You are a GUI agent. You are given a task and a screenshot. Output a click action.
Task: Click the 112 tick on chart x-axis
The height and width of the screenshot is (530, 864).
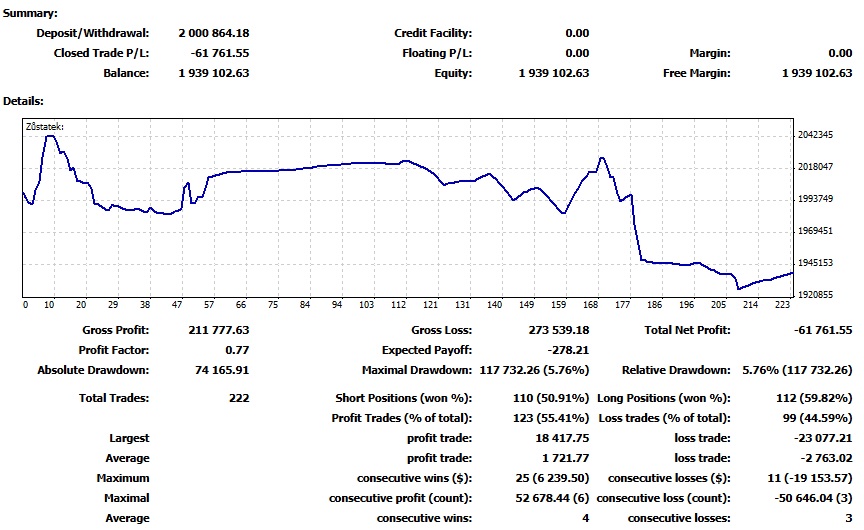[x=398, y=305]
